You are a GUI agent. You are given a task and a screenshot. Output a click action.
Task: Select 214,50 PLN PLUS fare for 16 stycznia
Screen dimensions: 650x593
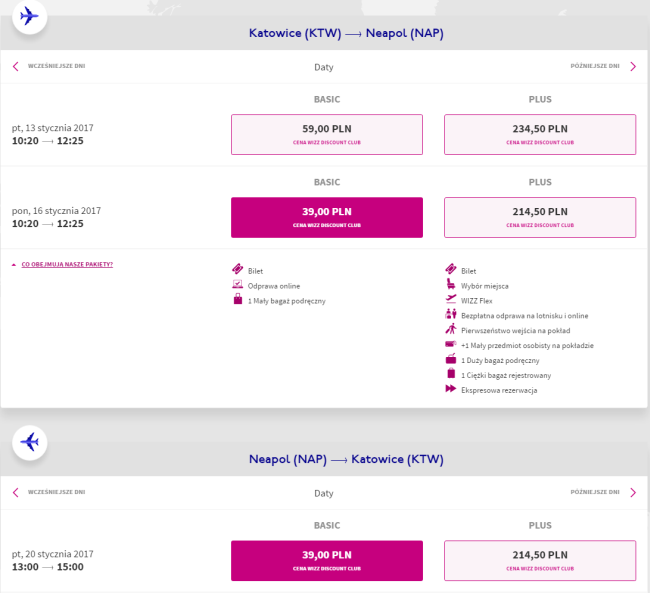(x=540, y=217)
